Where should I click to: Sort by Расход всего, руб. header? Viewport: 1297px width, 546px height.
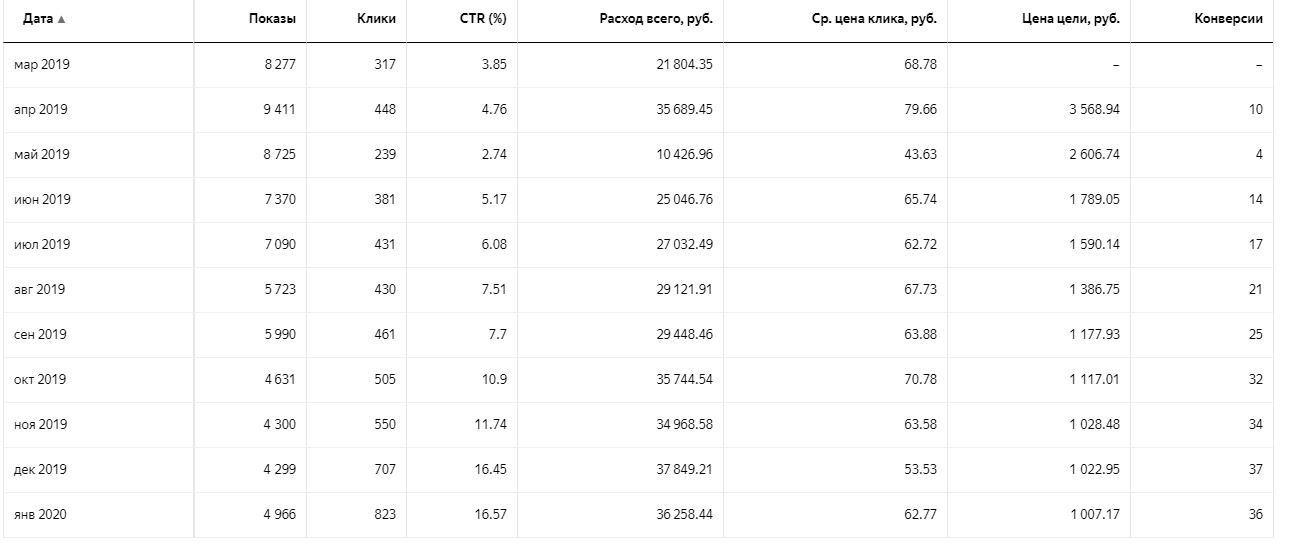(x=656, y=19)
